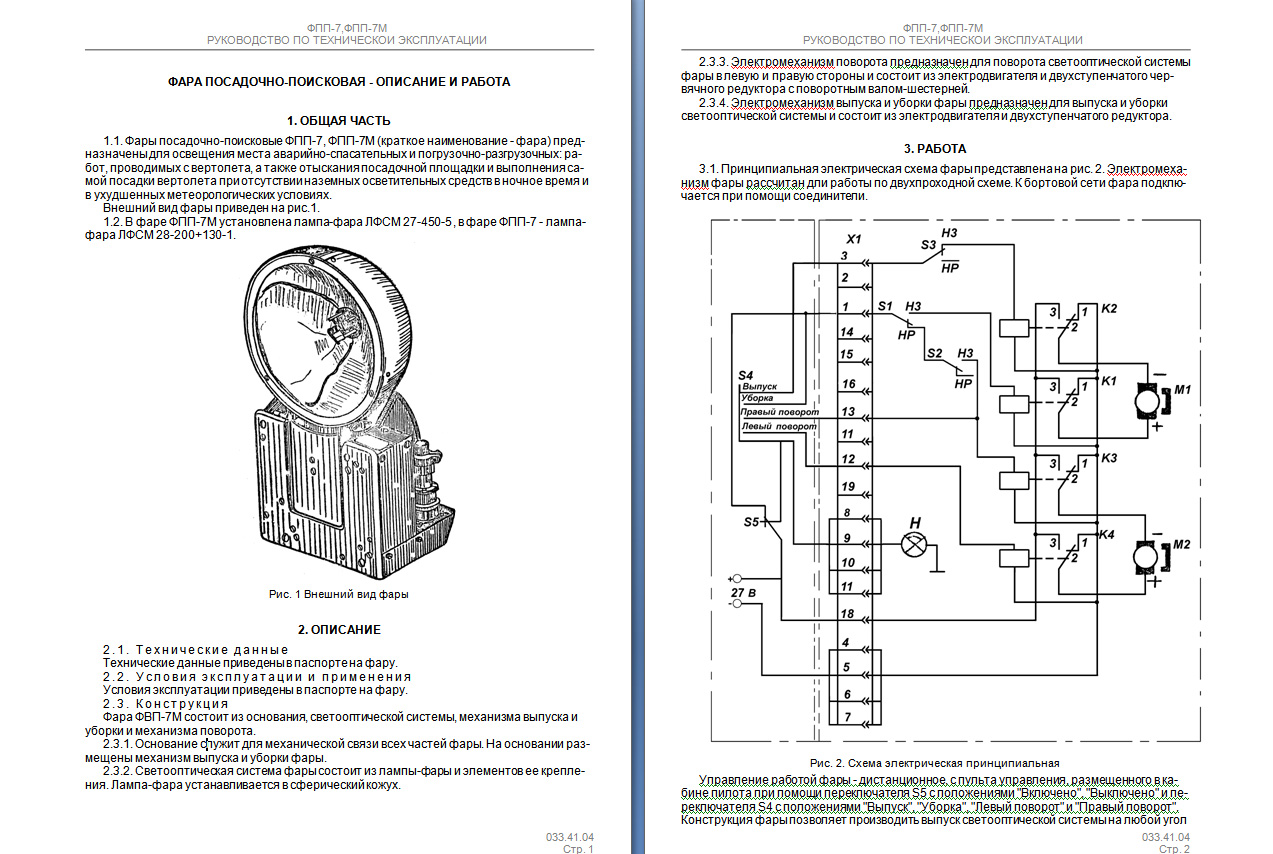Click relay label "K3" in the schematic
Screen dimensions: 1273x854
1108,458
